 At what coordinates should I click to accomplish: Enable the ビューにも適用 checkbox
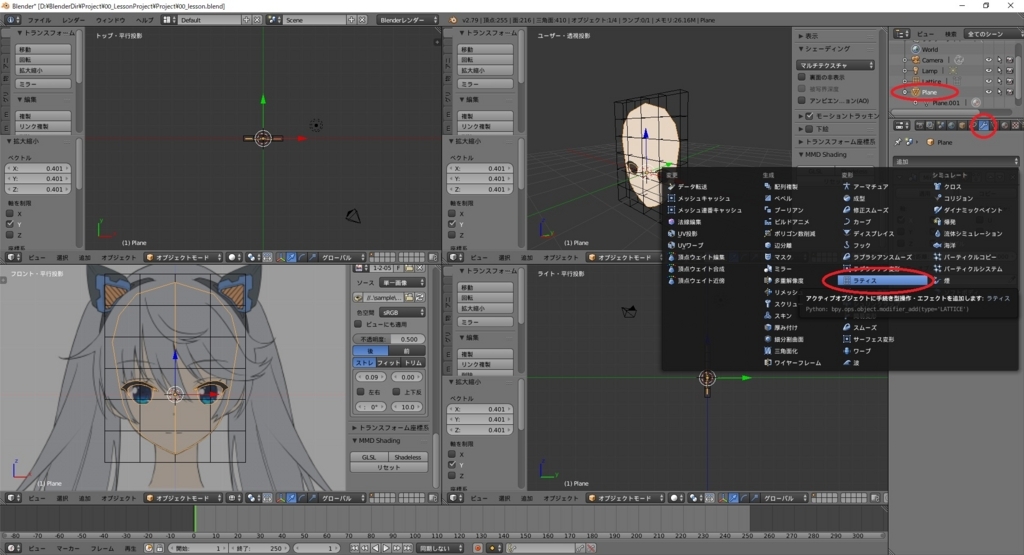pyautogui.click(x=358, y=324)
